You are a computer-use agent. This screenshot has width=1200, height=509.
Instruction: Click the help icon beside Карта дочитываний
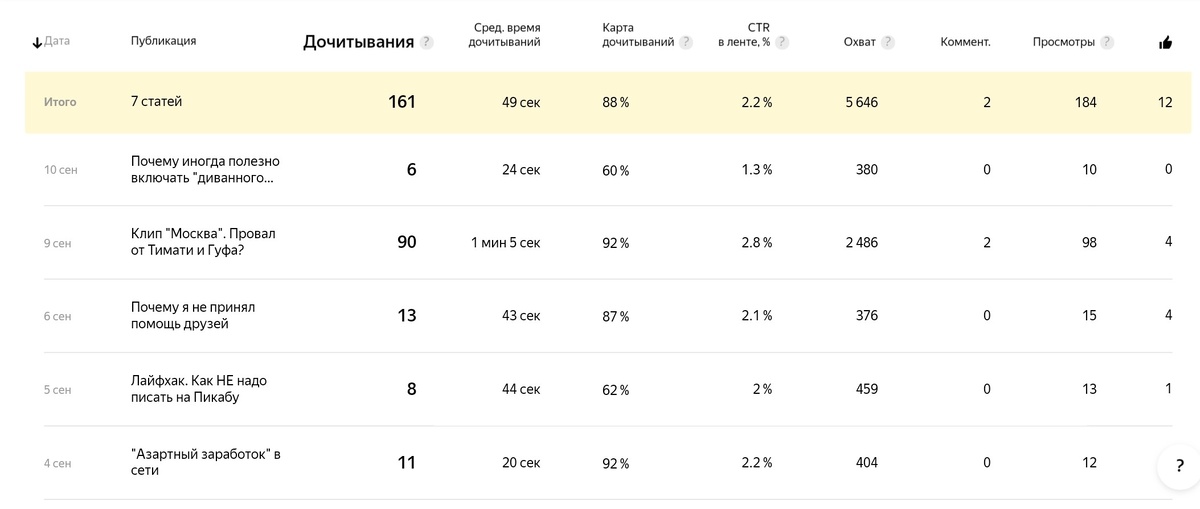tap(686, 42)
